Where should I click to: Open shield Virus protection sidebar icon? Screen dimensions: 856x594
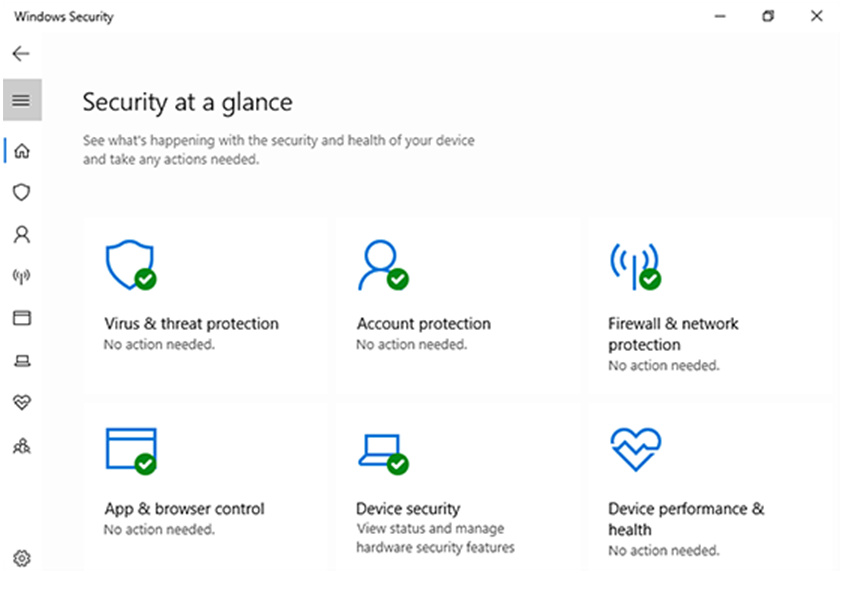tap(22, 192)
